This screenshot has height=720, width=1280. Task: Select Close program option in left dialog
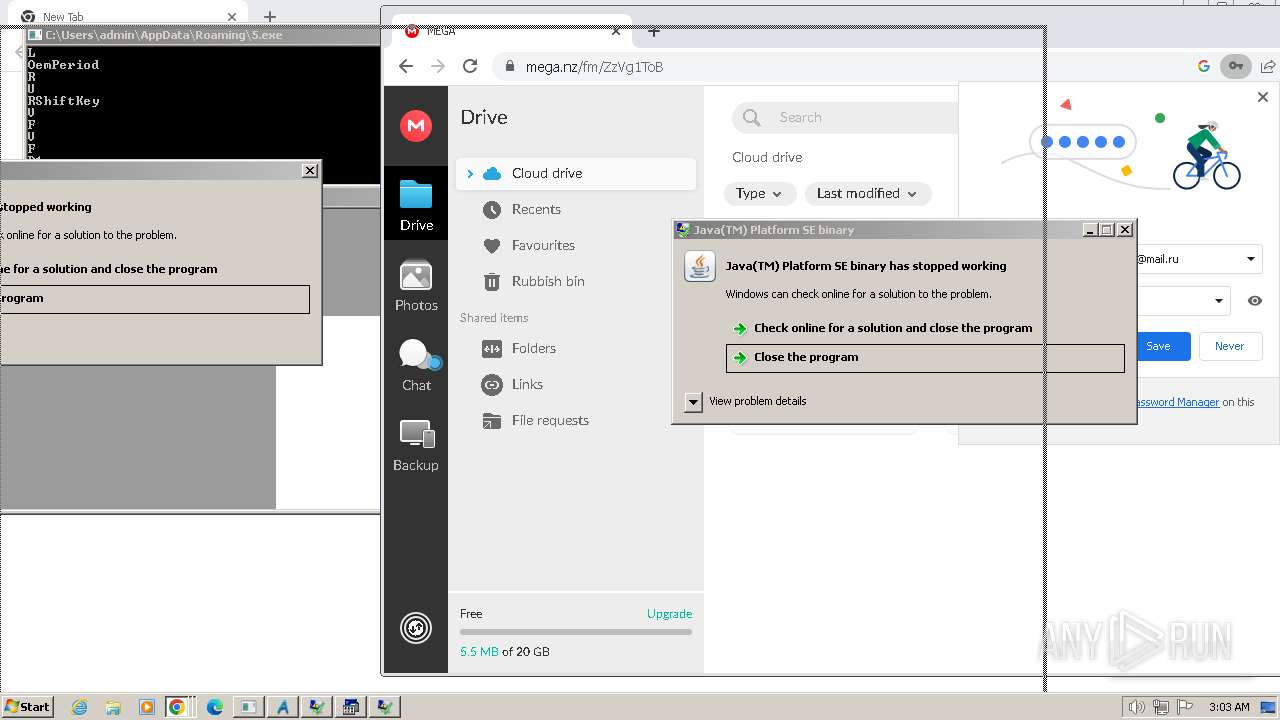pyautogui.click(x=154, y=299)
